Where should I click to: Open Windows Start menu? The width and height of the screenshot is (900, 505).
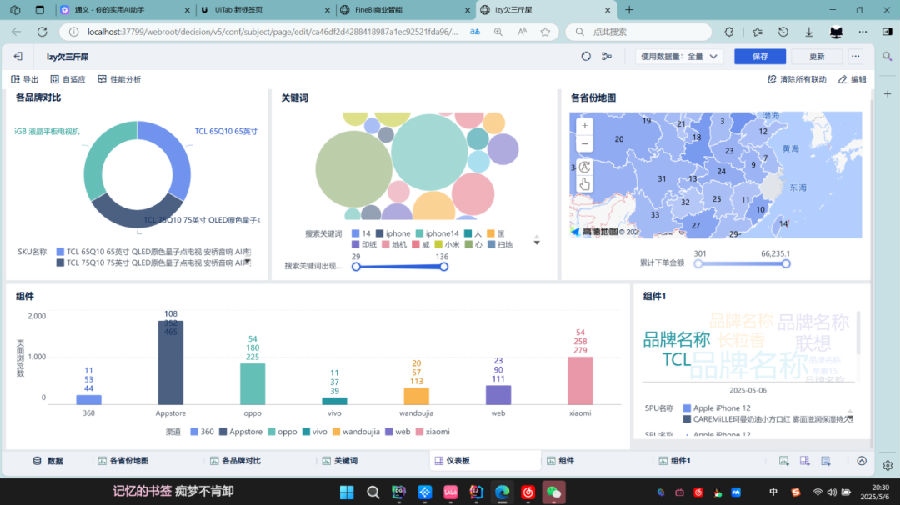(x=347, y=492)
